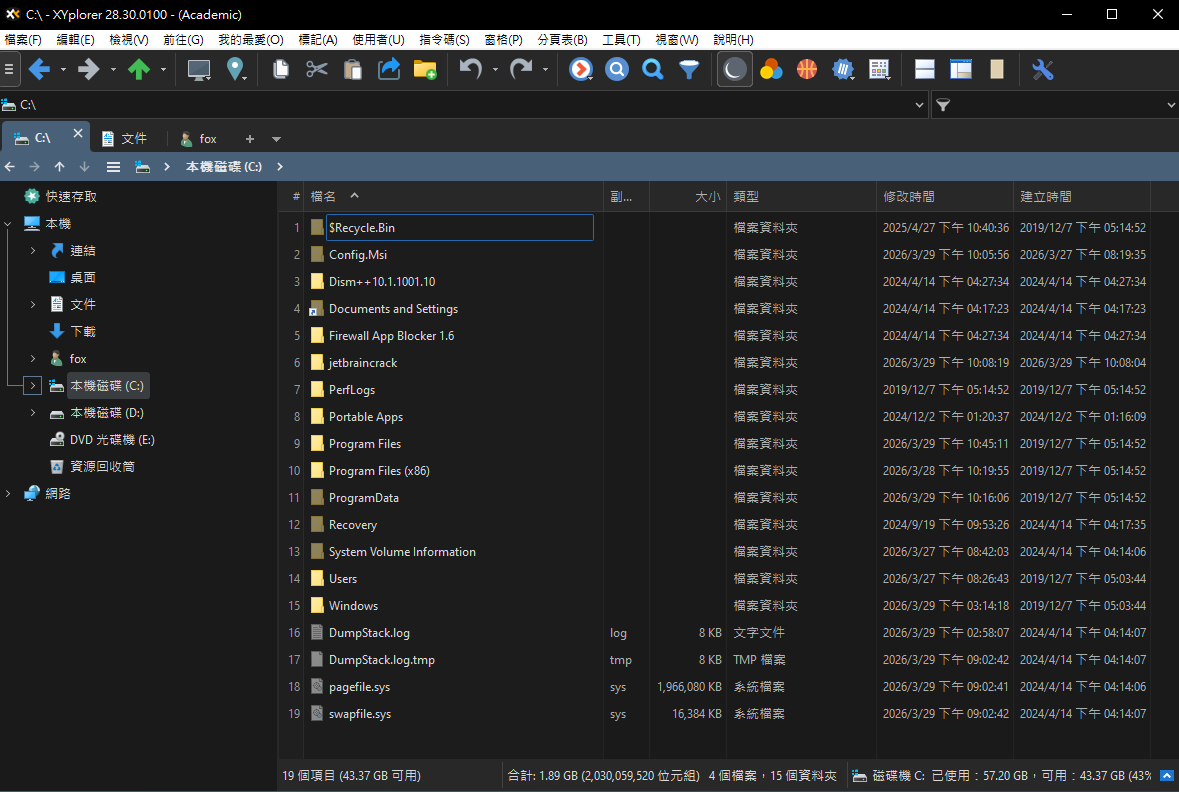1179x792 pixels.
Task: Toggle the preview pane tan rectangle icon
Action: 997,70
